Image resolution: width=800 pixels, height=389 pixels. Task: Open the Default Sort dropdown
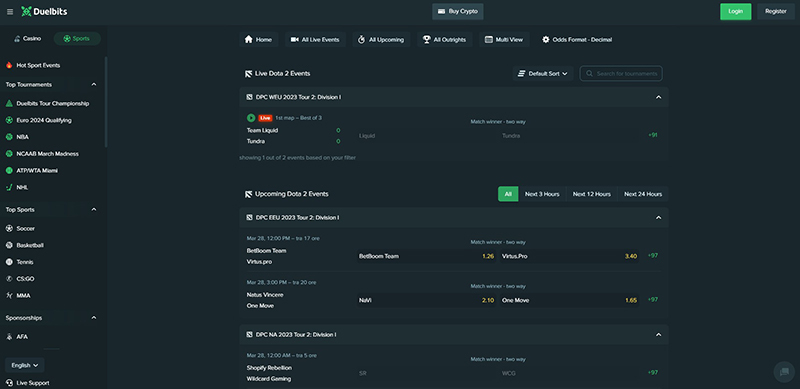[543, 74]
